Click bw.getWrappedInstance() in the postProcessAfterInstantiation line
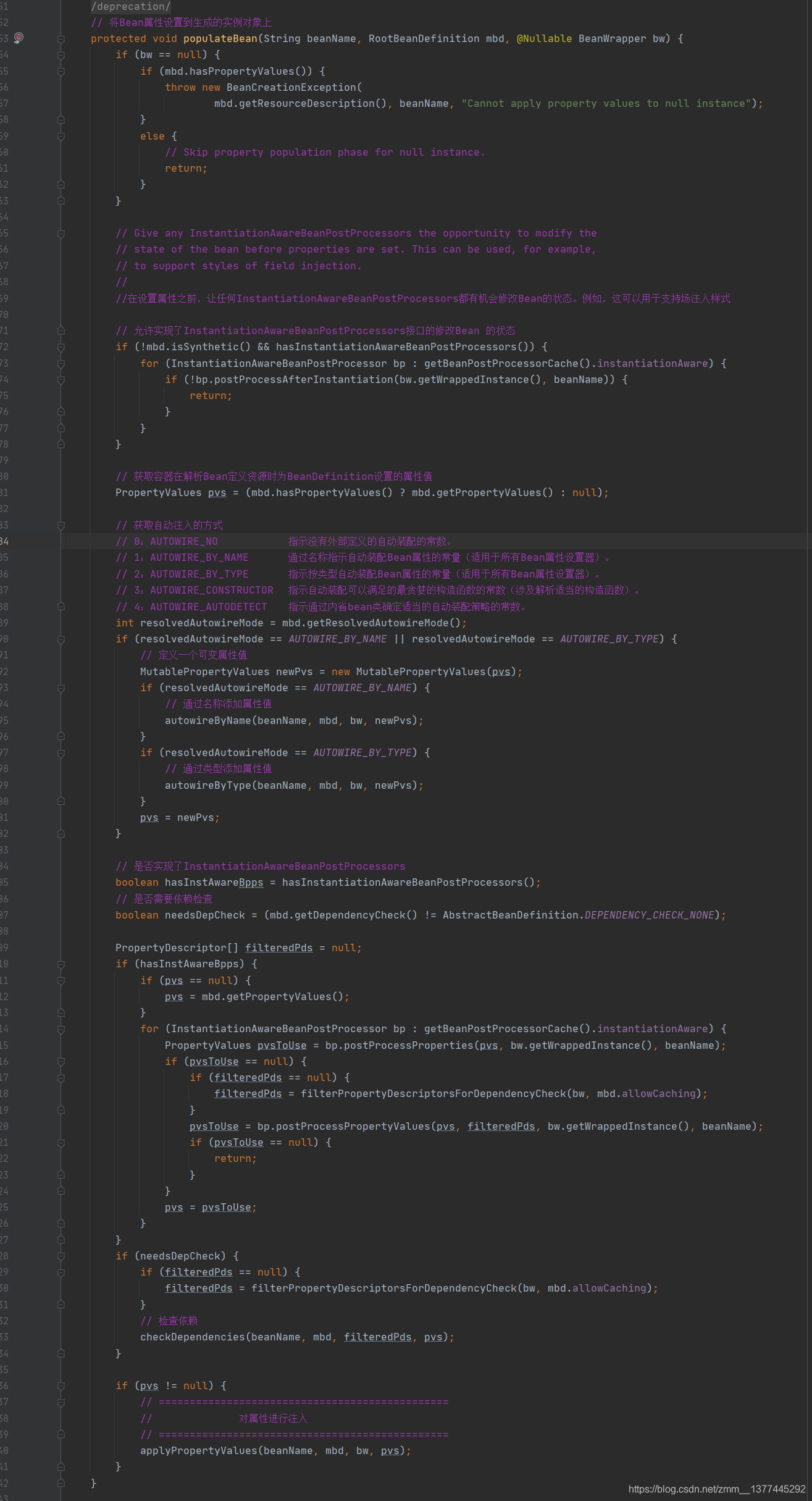 (x=470, y=379)
